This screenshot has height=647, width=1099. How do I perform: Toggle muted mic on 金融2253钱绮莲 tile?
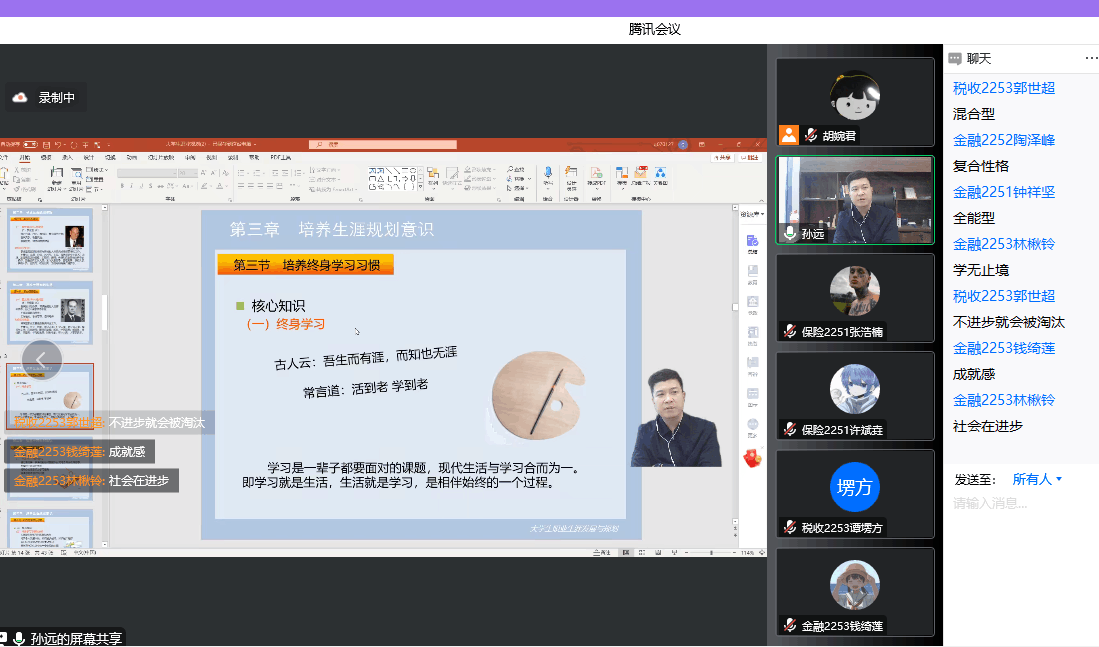tap(790, 626)
